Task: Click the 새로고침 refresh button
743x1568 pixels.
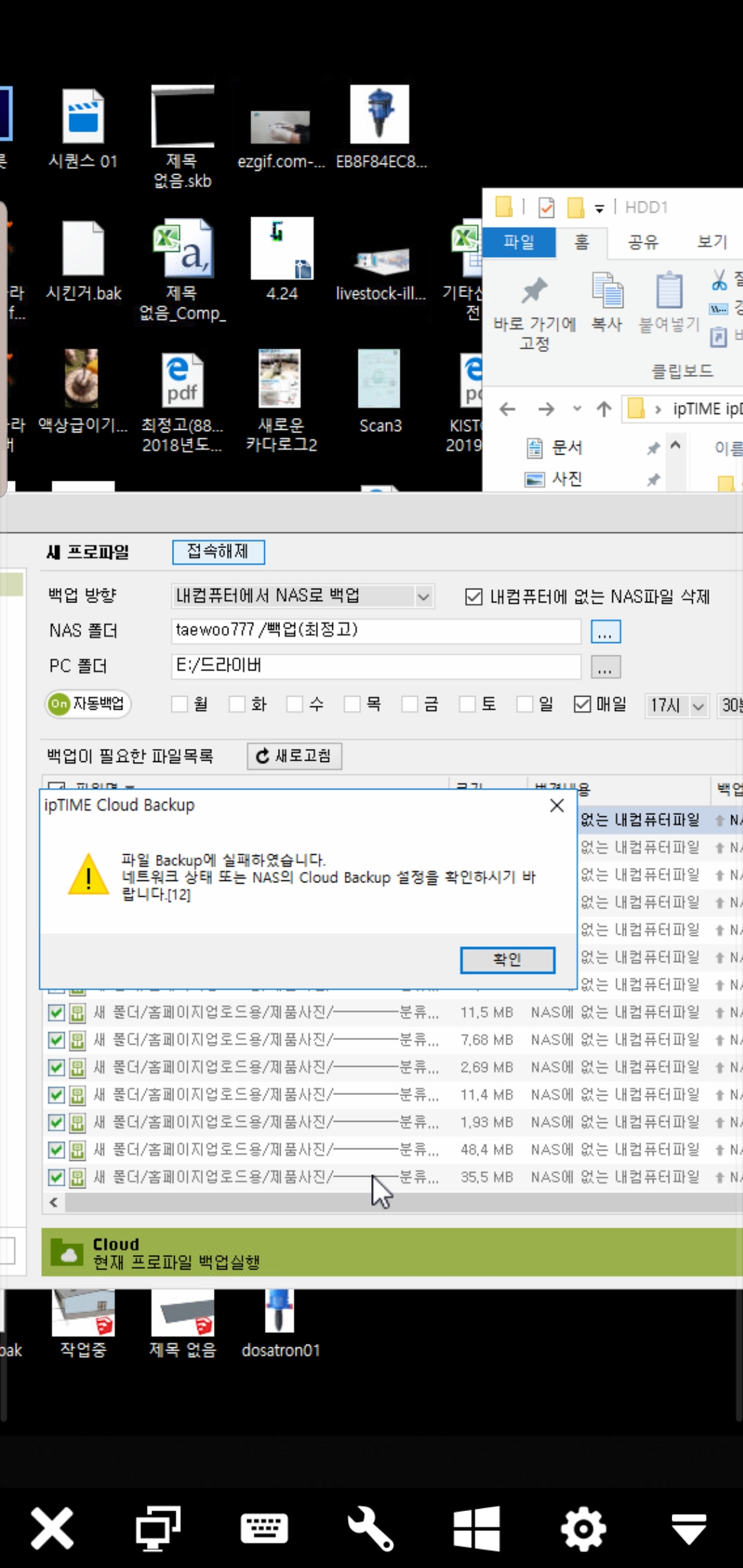Action: 294,756
